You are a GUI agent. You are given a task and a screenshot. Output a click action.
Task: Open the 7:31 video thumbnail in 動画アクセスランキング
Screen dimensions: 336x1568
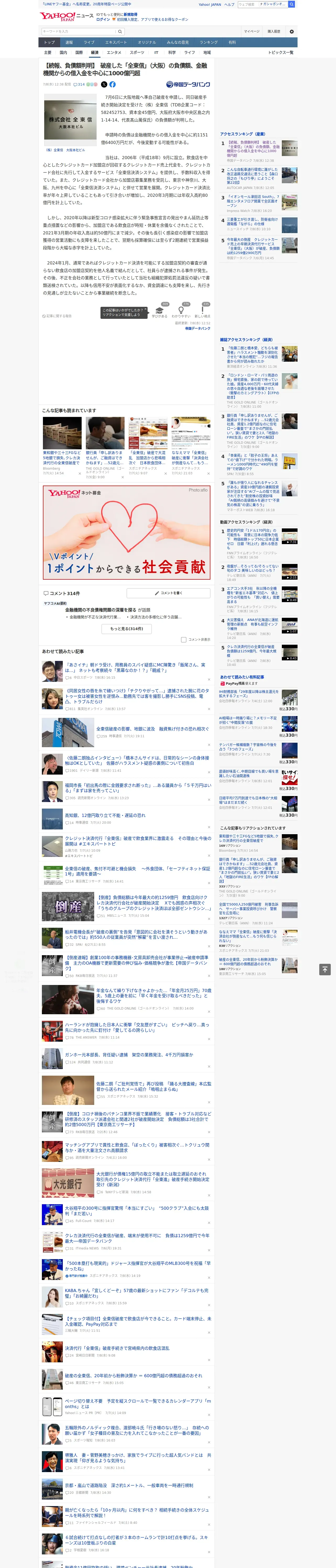[290, 537]
